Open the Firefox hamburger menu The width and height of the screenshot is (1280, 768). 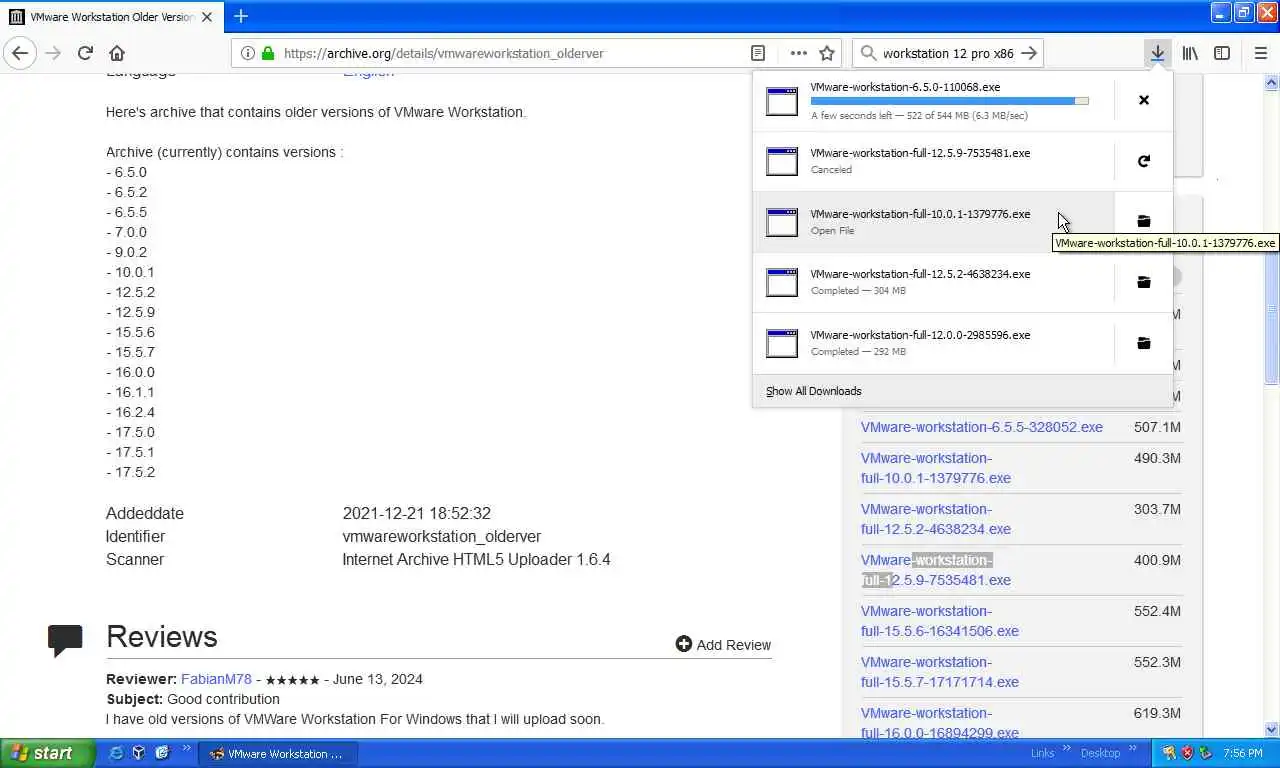pos(1260,53)
